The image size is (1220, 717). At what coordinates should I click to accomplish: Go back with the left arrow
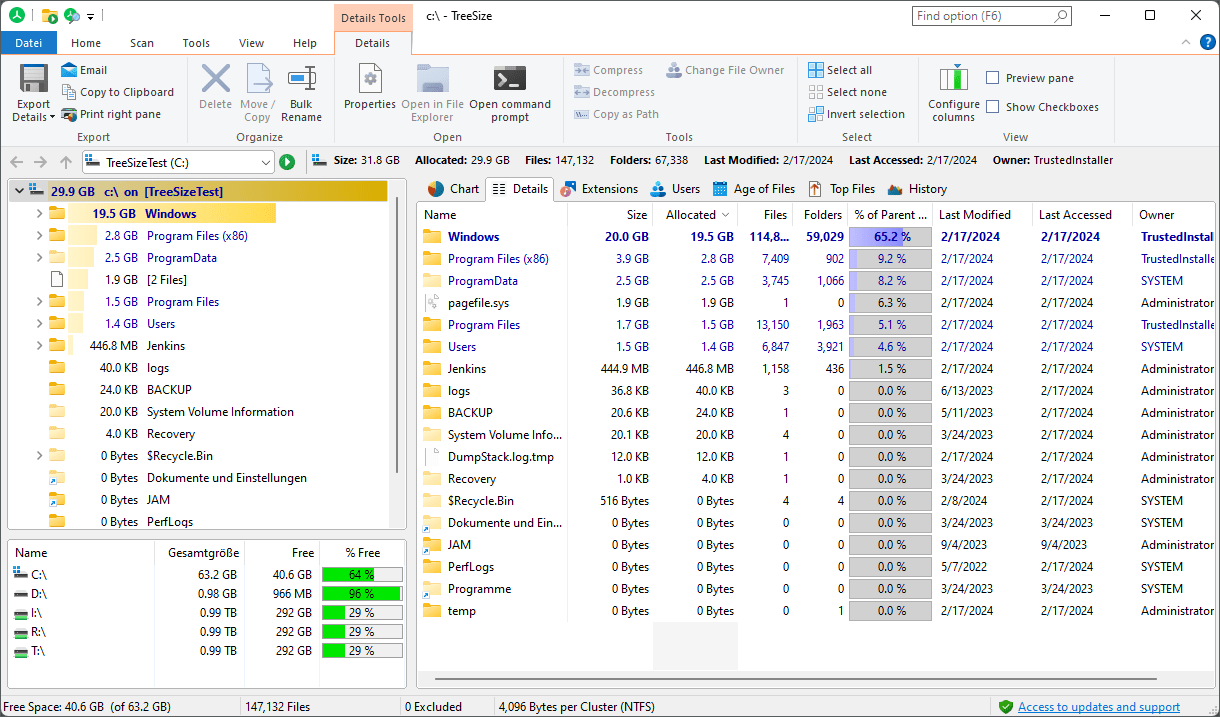pyautogui.click(x=16, y=162)
